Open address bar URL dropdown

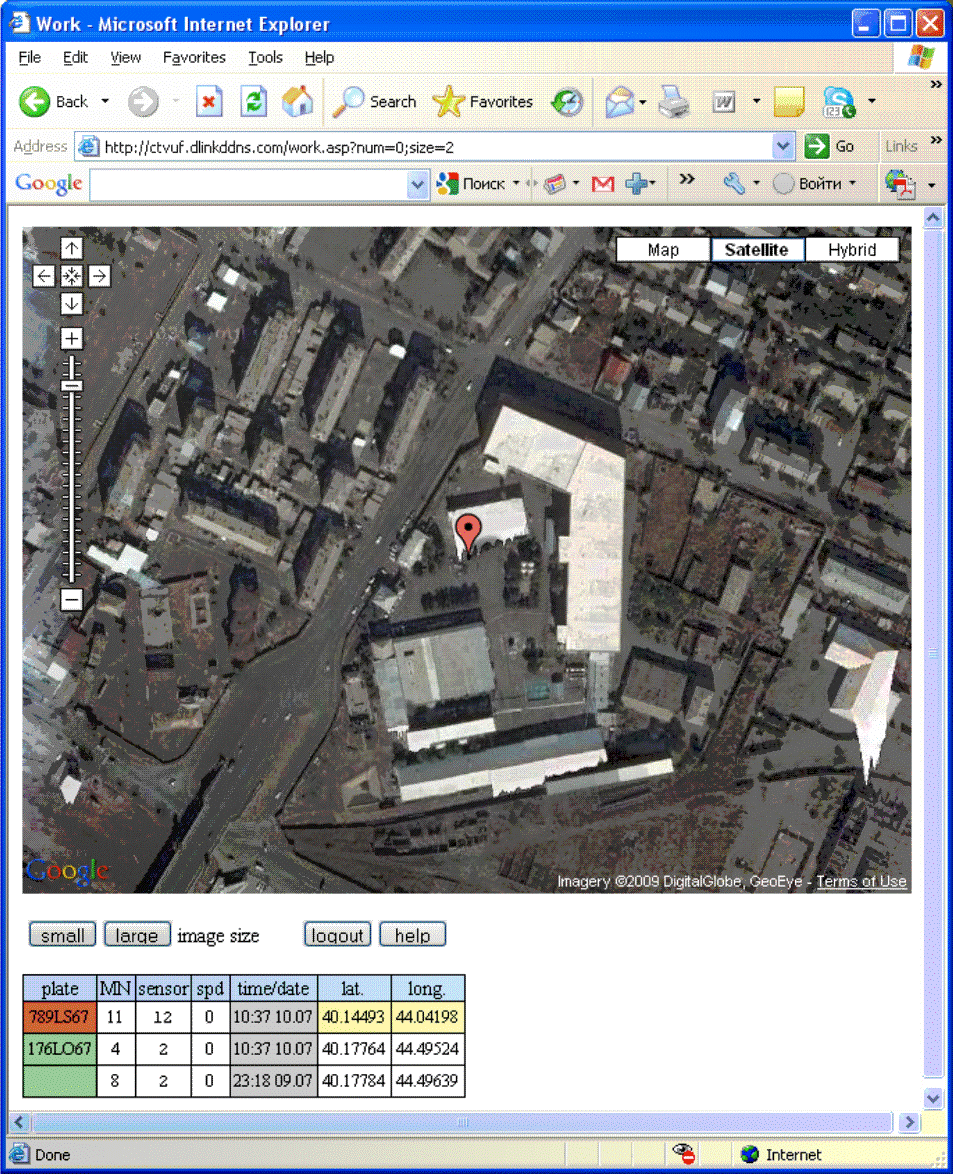(783, 147)
